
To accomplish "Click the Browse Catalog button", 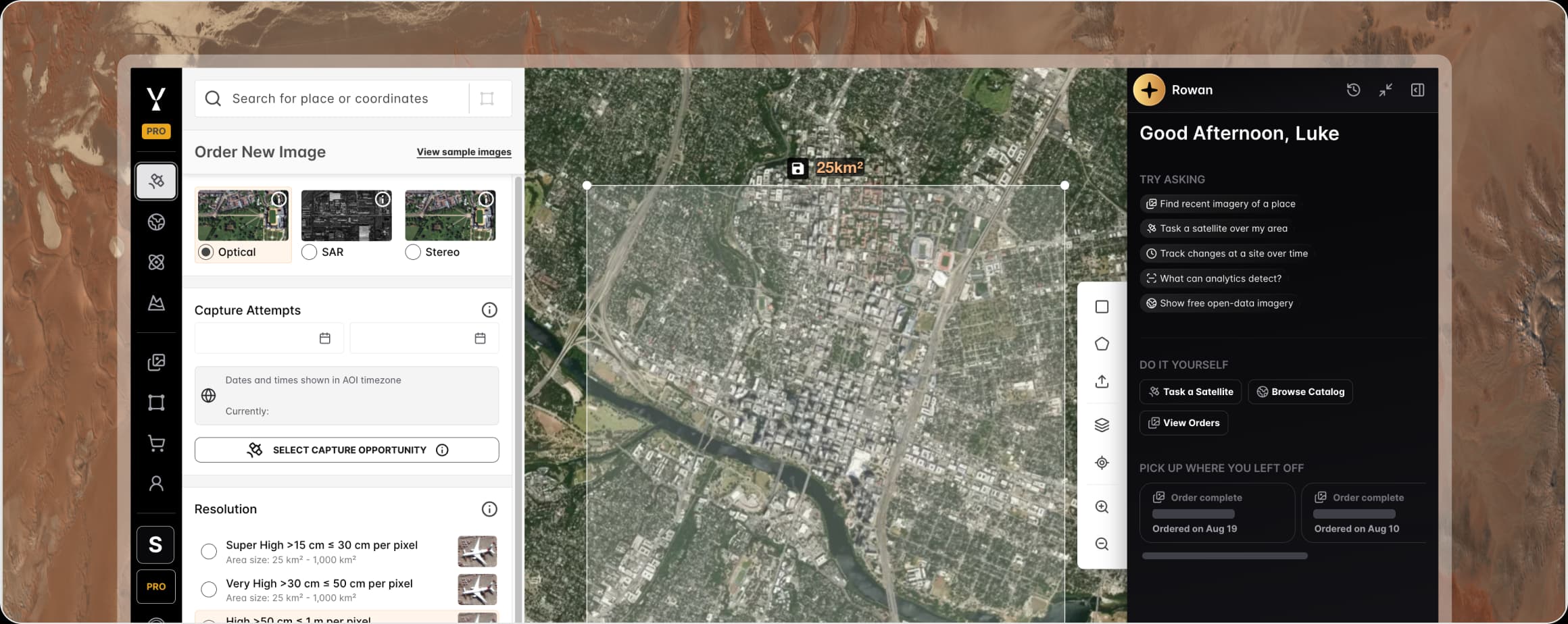I will tap(1300, 392).
